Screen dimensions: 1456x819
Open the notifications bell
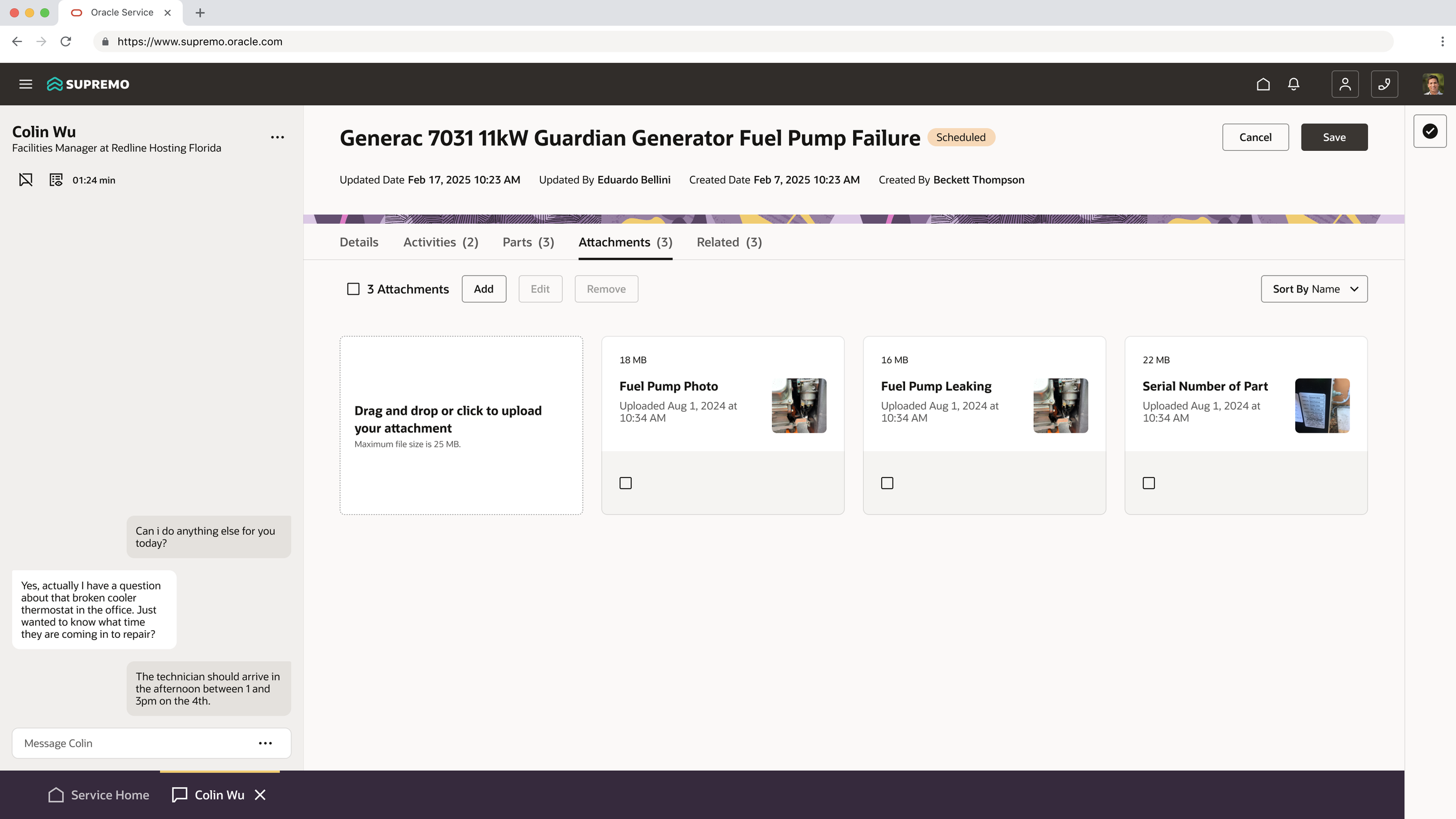tap(1294, 84)
